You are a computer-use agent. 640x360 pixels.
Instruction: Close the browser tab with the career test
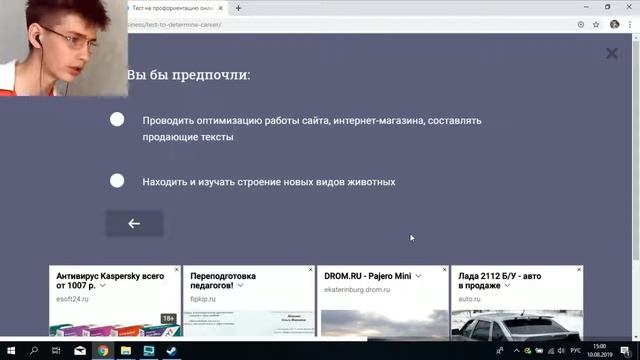[x=221, y=8]
